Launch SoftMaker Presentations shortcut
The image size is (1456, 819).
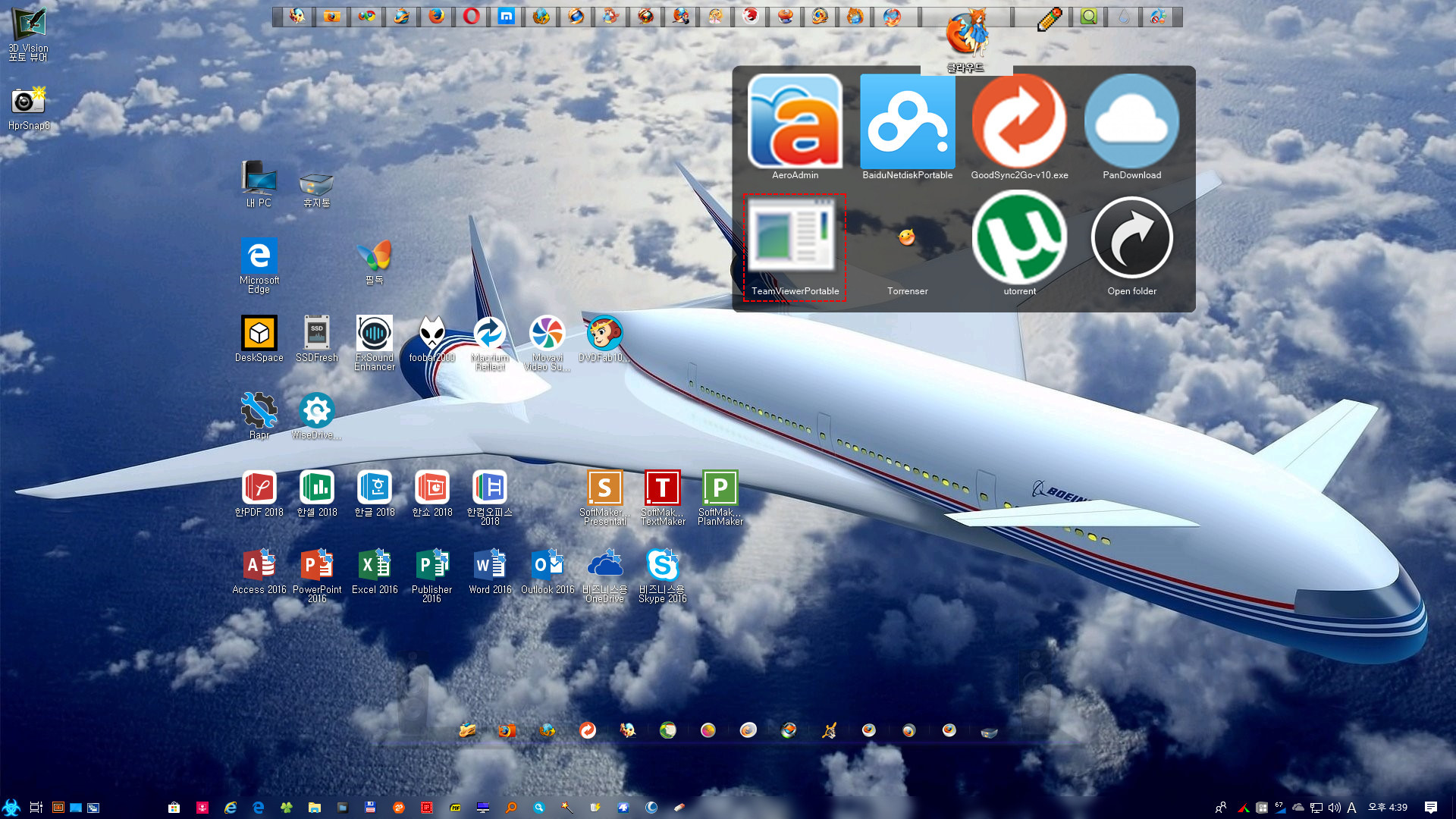pyautogui.click(x=604, y=498)
